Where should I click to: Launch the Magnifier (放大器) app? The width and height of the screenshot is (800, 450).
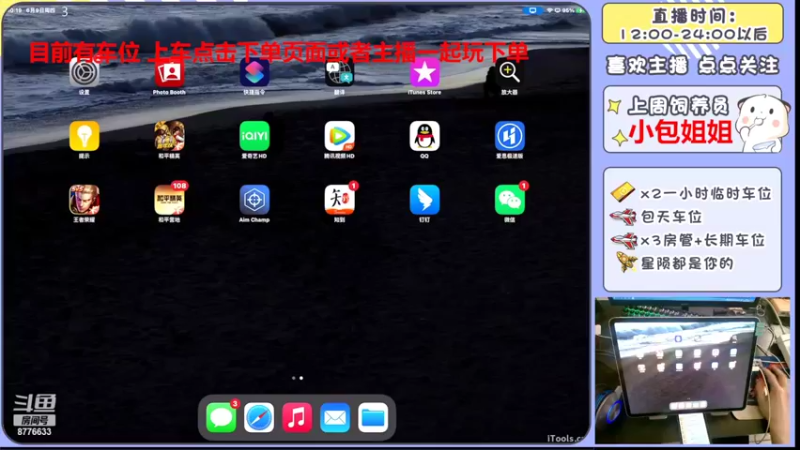pos(509,72)
